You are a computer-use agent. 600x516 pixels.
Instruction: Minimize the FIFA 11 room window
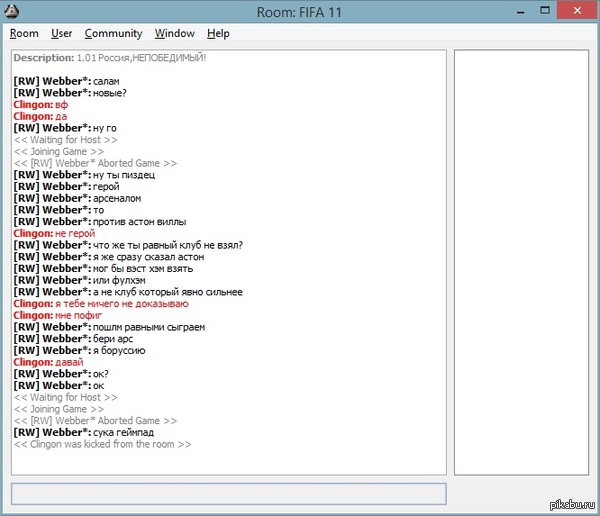point(520,11)
